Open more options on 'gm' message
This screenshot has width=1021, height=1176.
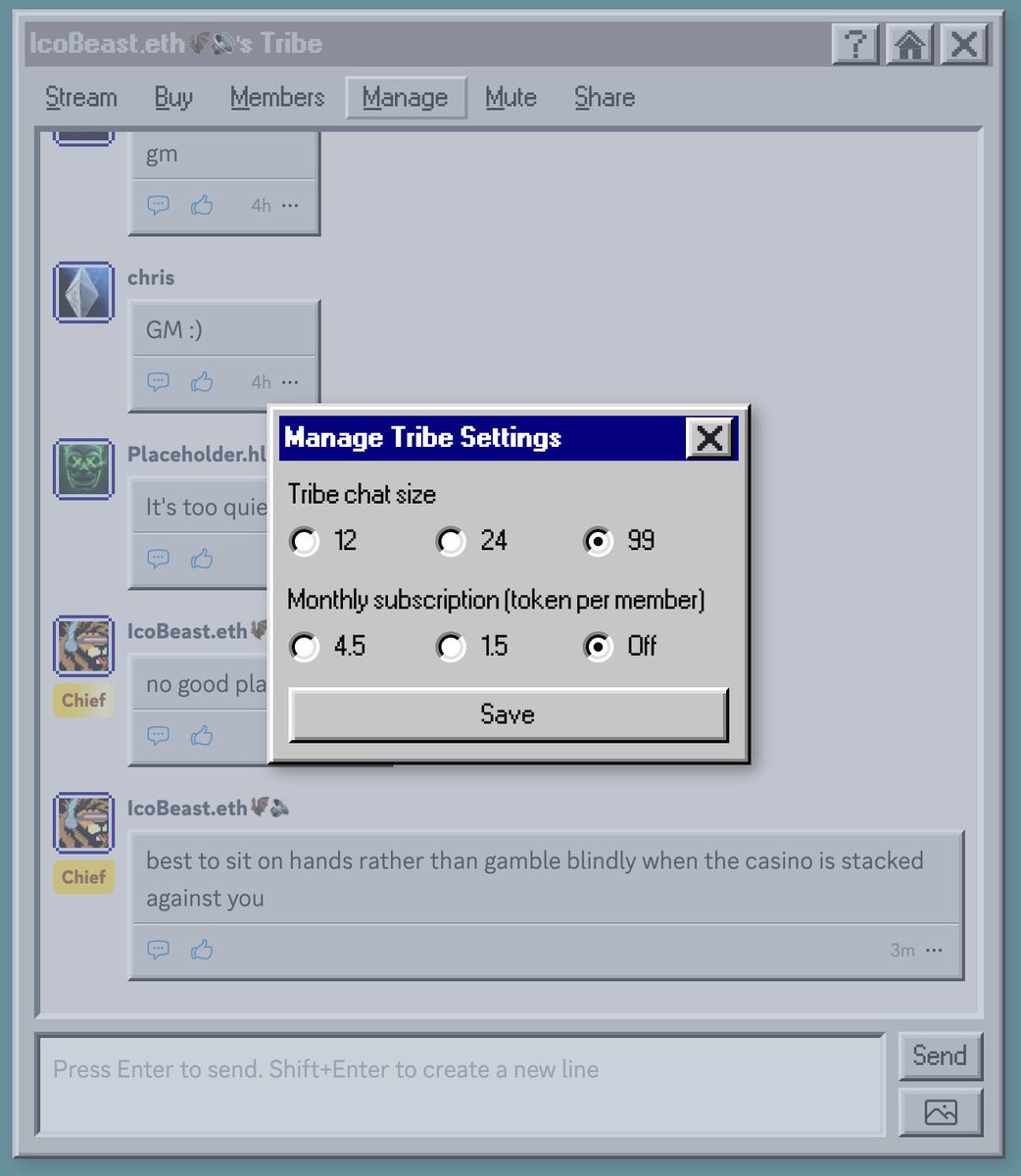pos(290,206)
